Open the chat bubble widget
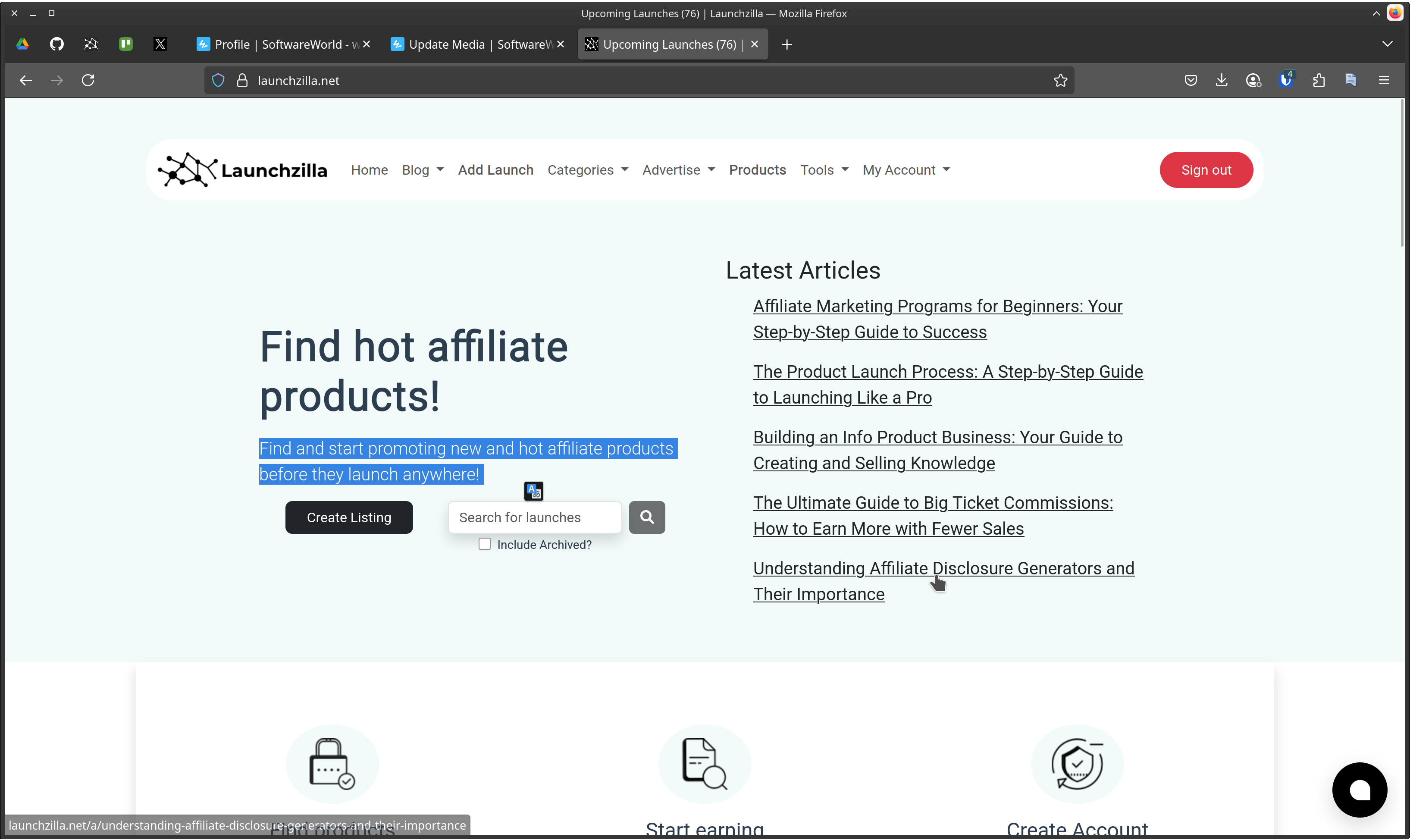 click(x=1359, y=789)
